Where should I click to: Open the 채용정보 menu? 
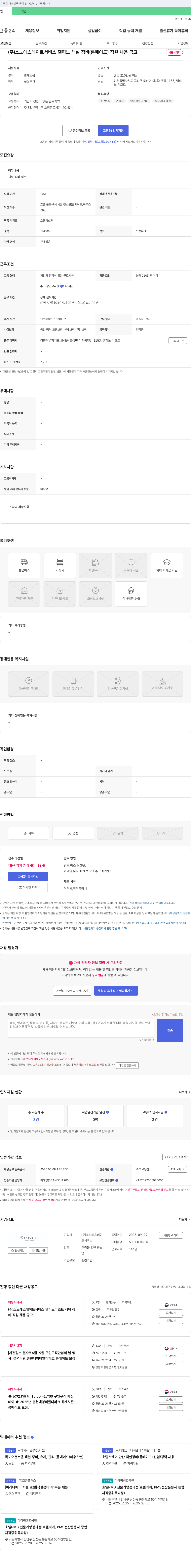tap(32, 30)
